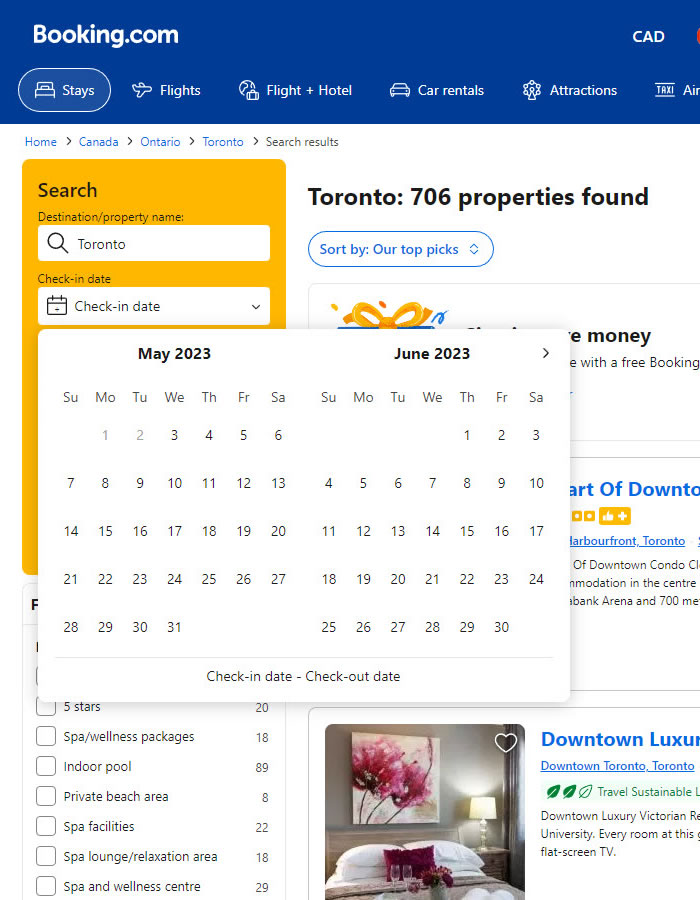Image resolution: width=700 pixels, height=900 pixels.
Task: Click the calendar icon in check-in field
Action: pos(57,306)
